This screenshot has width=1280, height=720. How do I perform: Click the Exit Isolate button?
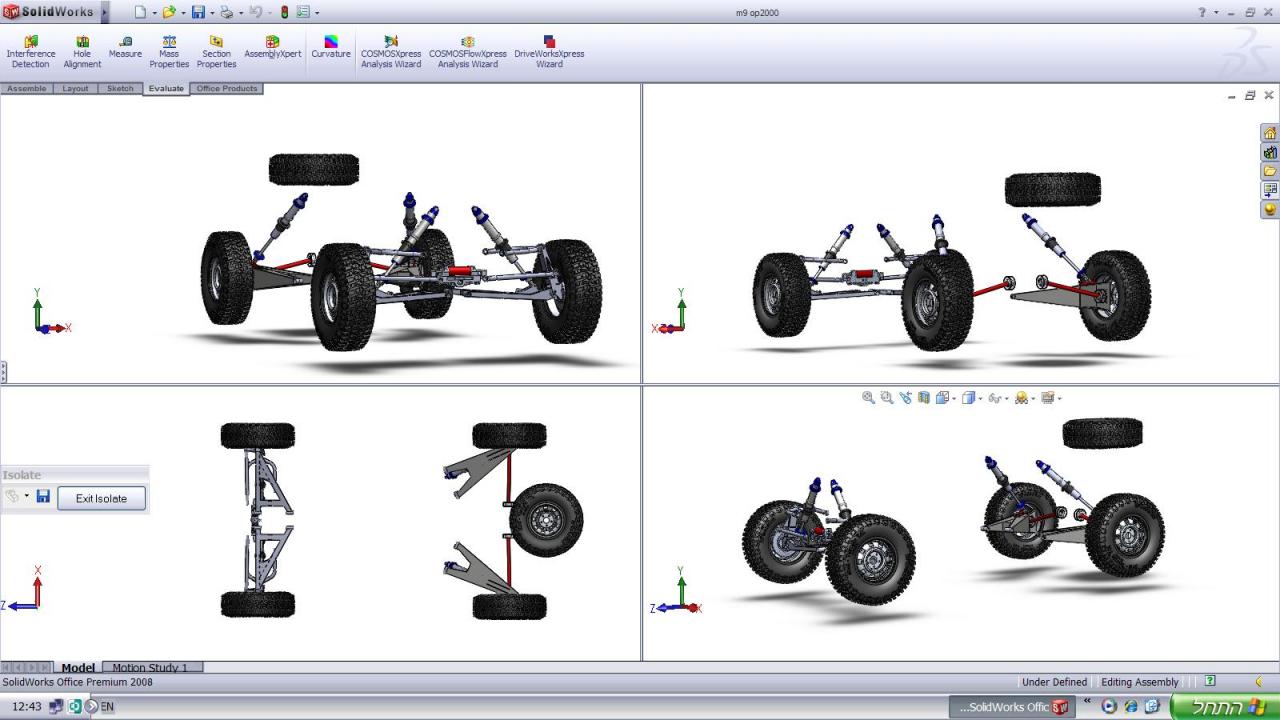click(101, 498)
